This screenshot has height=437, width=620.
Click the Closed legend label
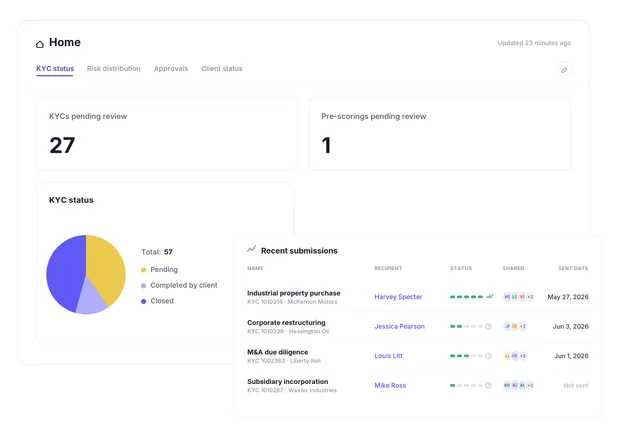pos(162,301)
